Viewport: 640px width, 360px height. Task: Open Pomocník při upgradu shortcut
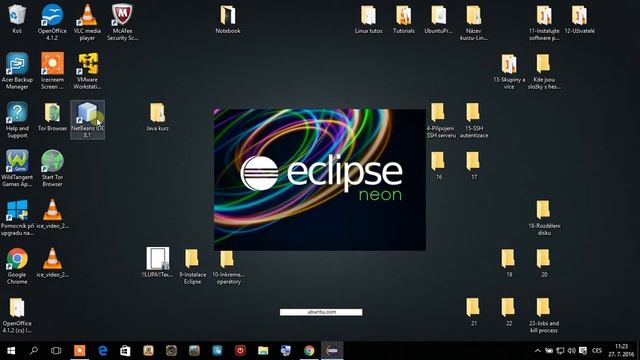tap(17, 218)
